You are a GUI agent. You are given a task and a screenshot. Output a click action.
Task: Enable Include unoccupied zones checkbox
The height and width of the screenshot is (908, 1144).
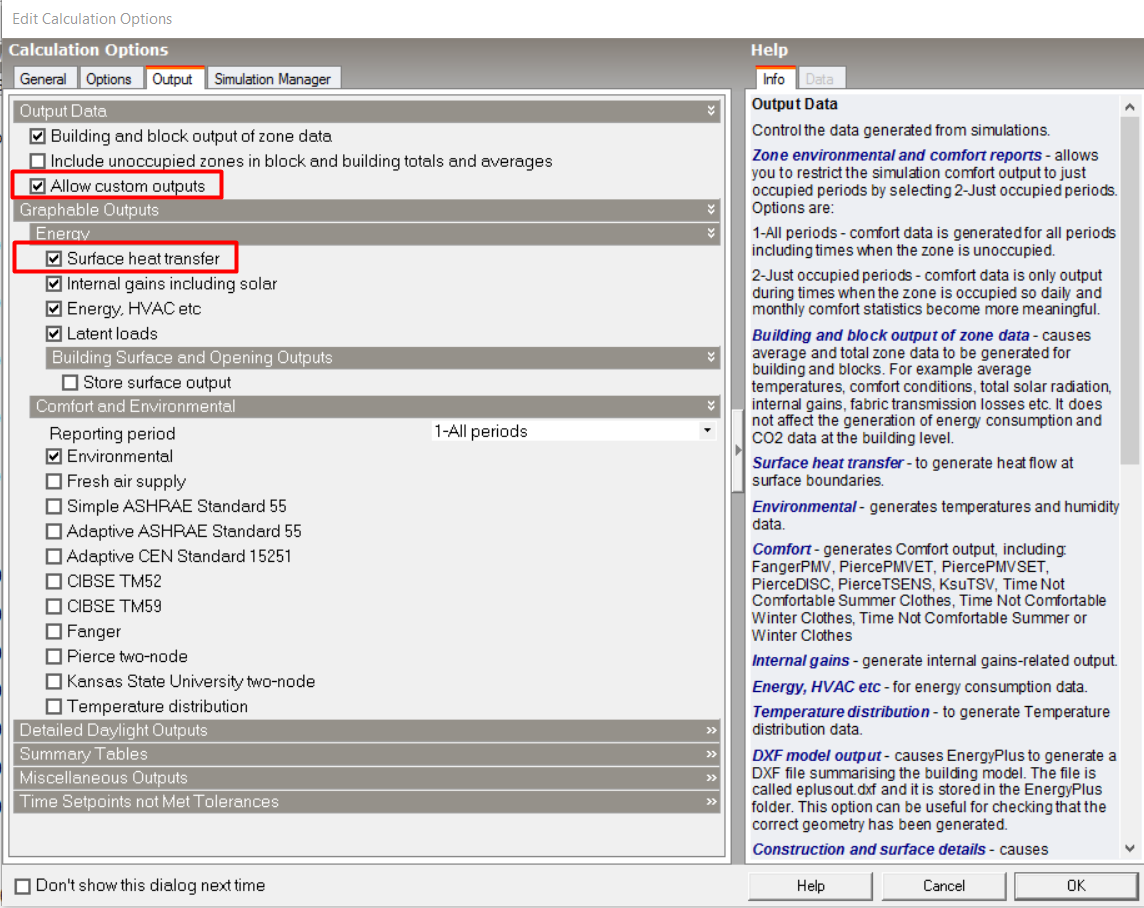[38, 161]
